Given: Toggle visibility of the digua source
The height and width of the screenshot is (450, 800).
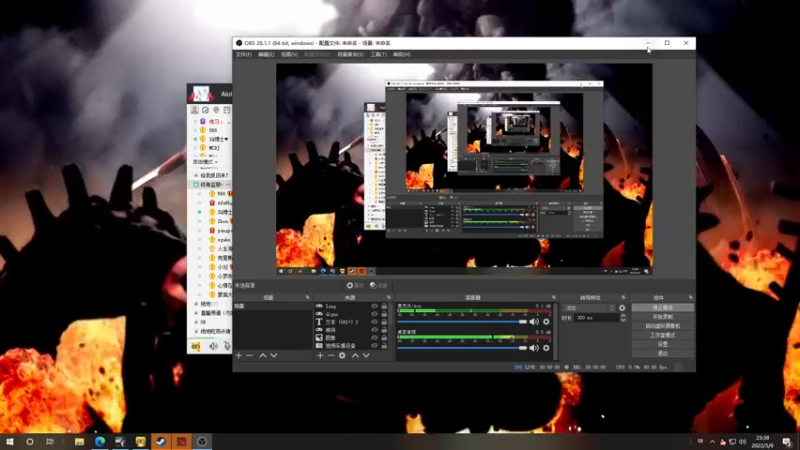Looking at the screenshot, I should (374, 314).
